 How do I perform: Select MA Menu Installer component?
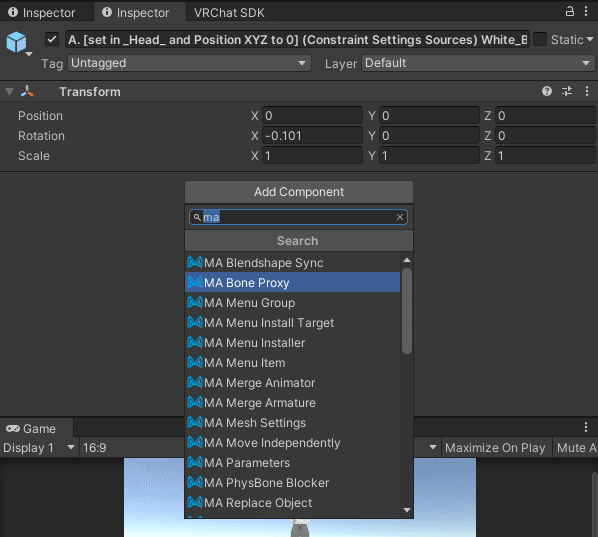pyautogui.click(x=293, y=342)
